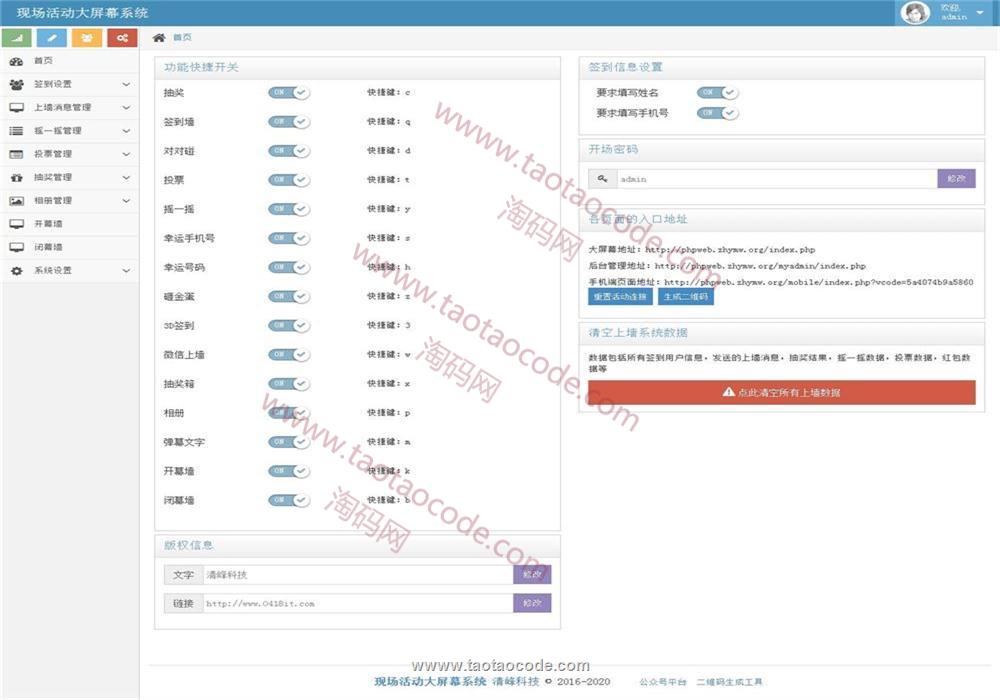Toggle the 抽奖 switch off
The height and width of the screenshot is (700, 1000).
click(289, 92)
